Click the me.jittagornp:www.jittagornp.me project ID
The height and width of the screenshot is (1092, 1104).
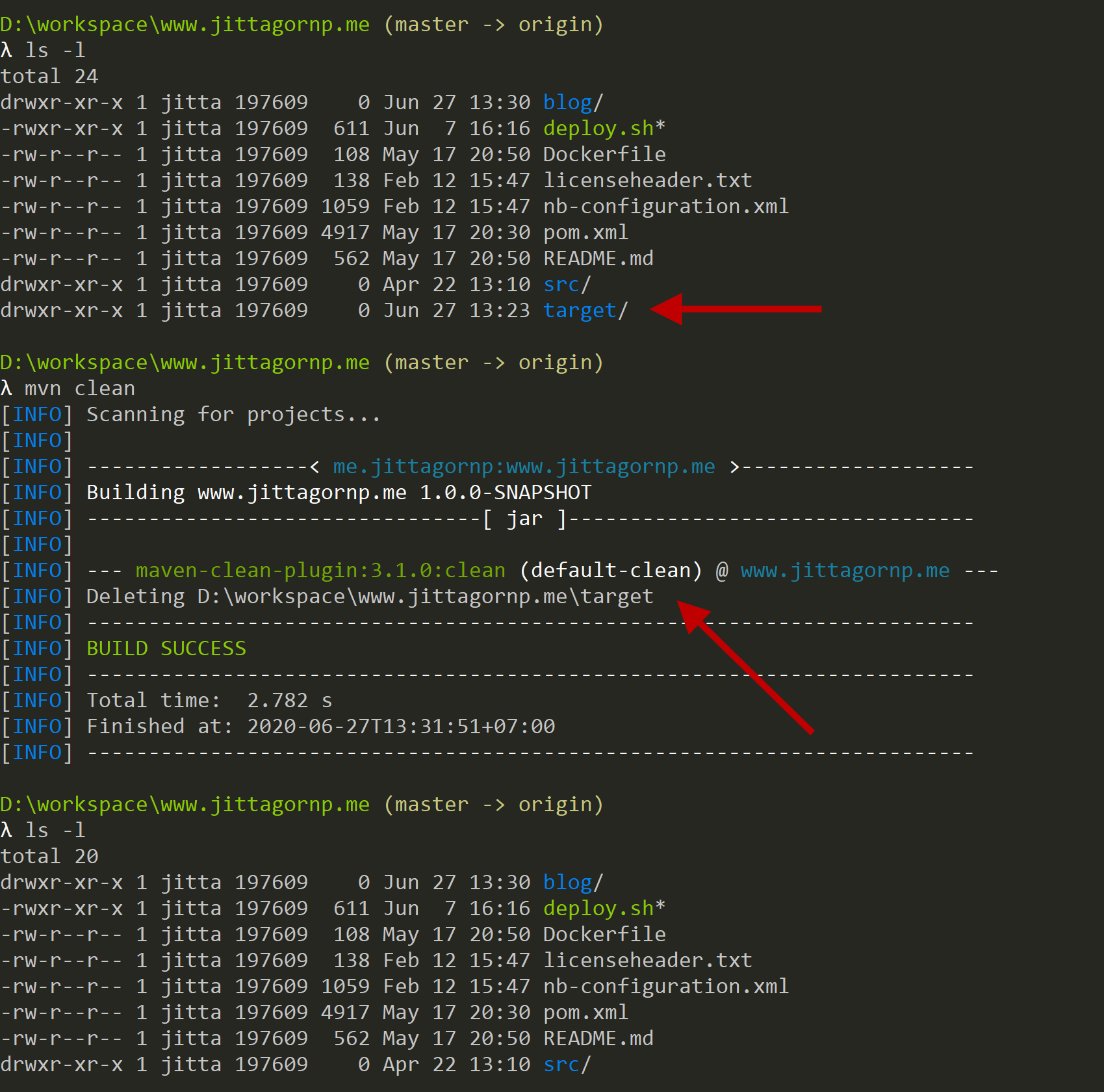pyautogui.click(x=523, y=467)
